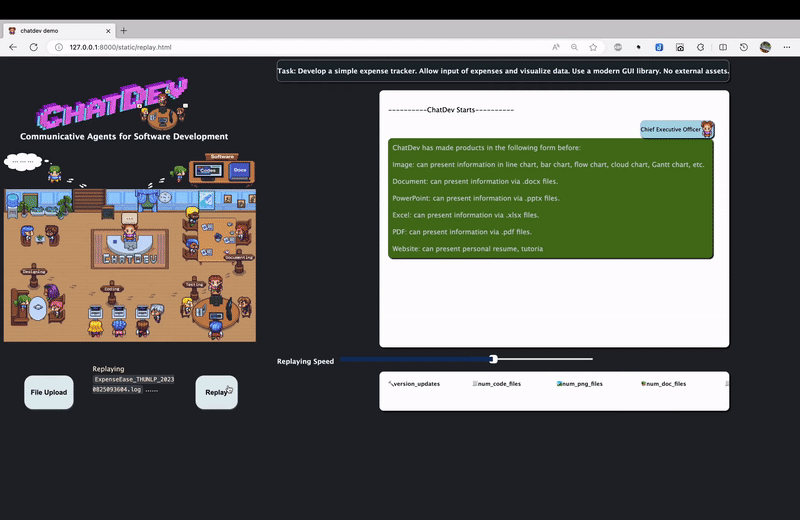Click the Chief Executive Officer avatar
The image size is (800, 520).
707,129
